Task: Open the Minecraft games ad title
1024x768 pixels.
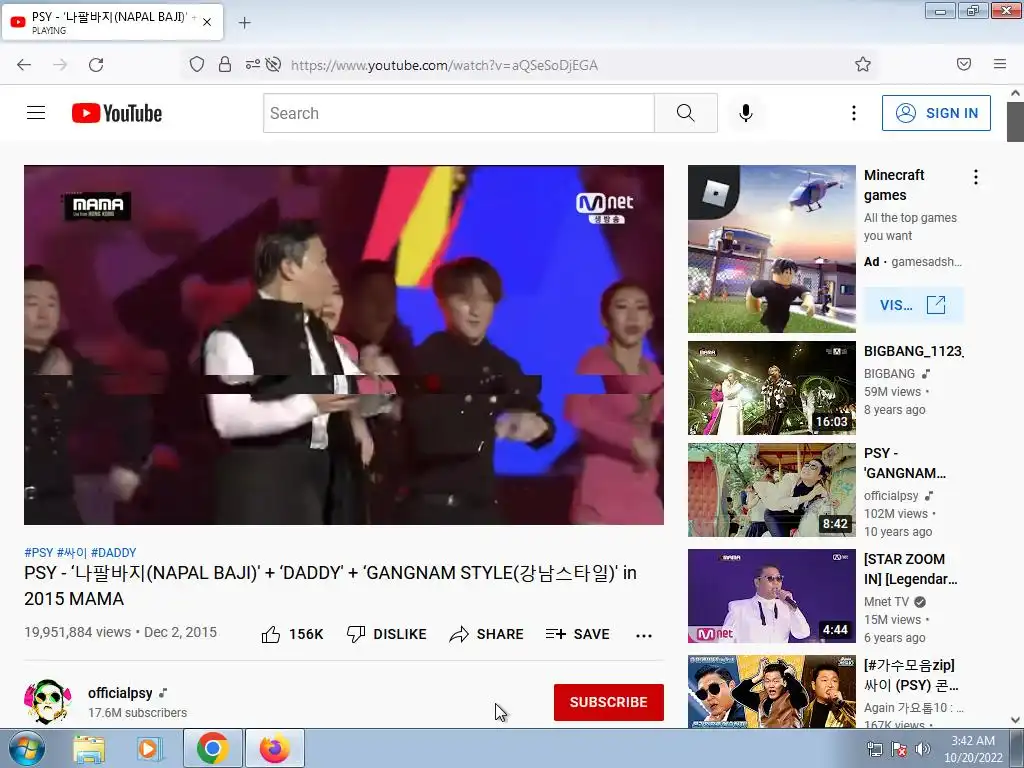Action: (894, 185)
